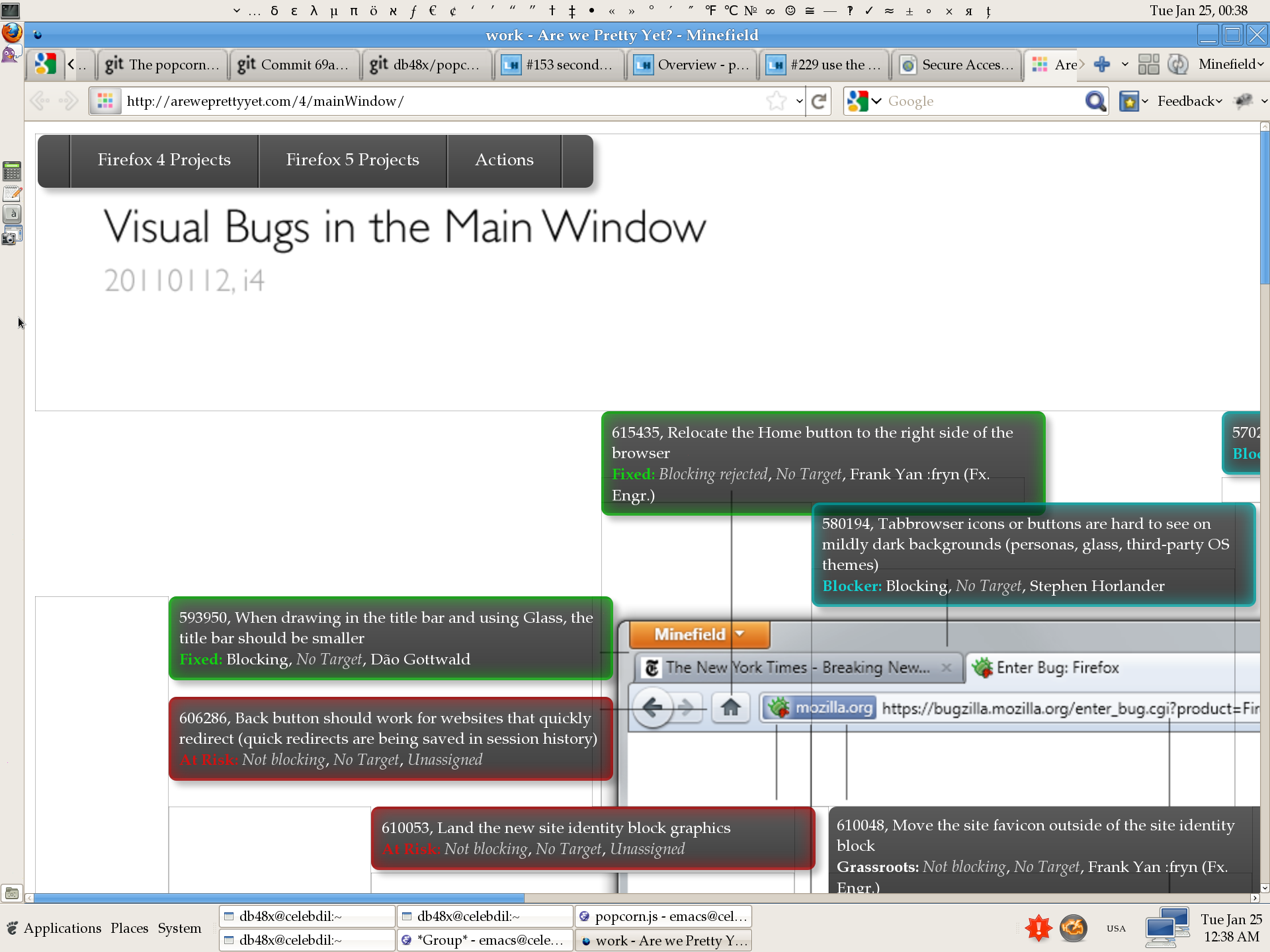Screen dimensions: 1270x952
Task: Insert the smiley face character from palette
Action: 790,11
